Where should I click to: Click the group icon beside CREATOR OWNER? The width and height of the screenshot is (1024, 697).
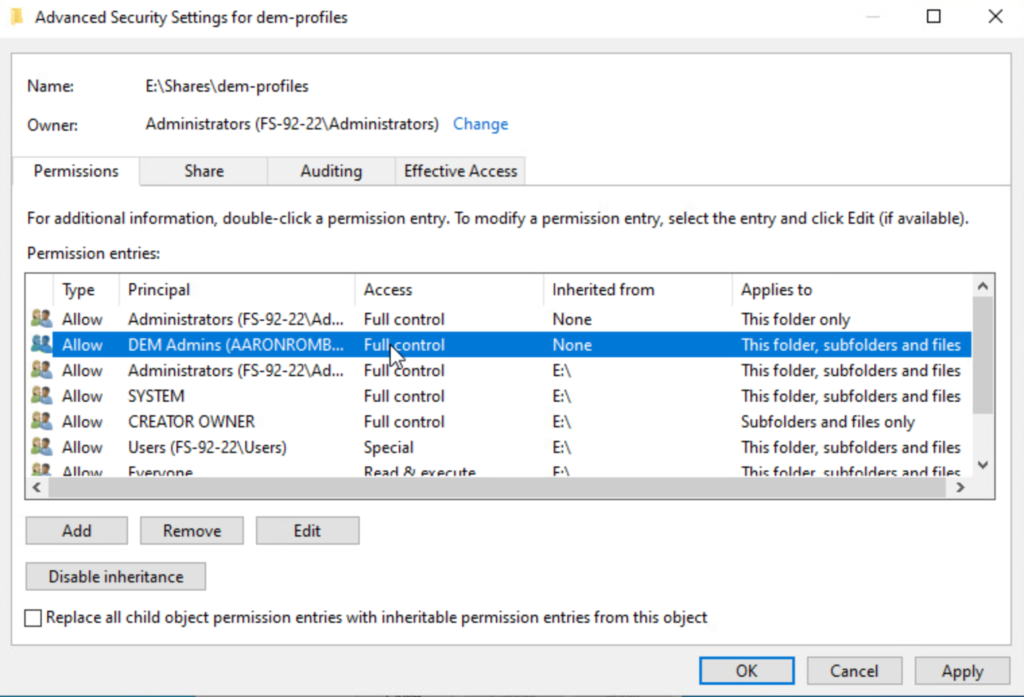coord(41,421)
